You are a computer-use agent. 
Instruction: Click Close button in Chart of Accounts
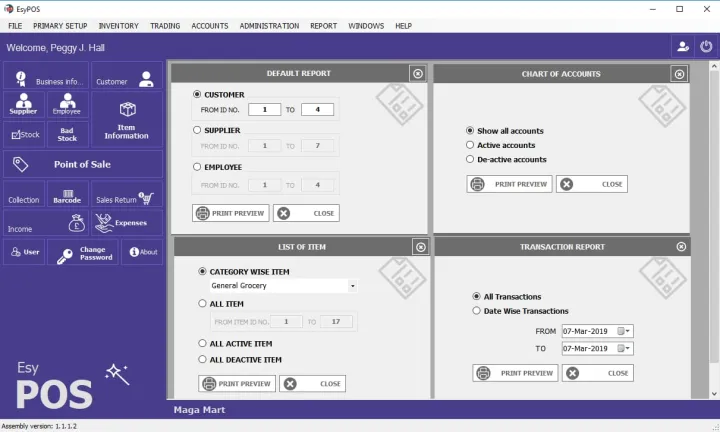coord(592,184)
